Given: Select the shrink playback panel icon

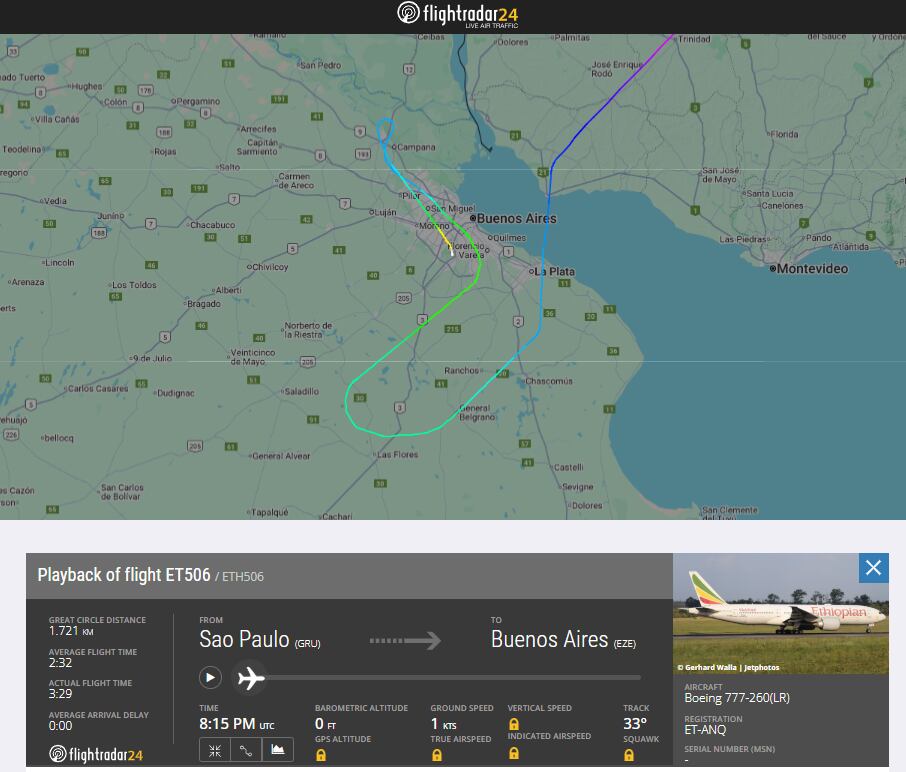Looking at the screenshot, I should (214, 749).
